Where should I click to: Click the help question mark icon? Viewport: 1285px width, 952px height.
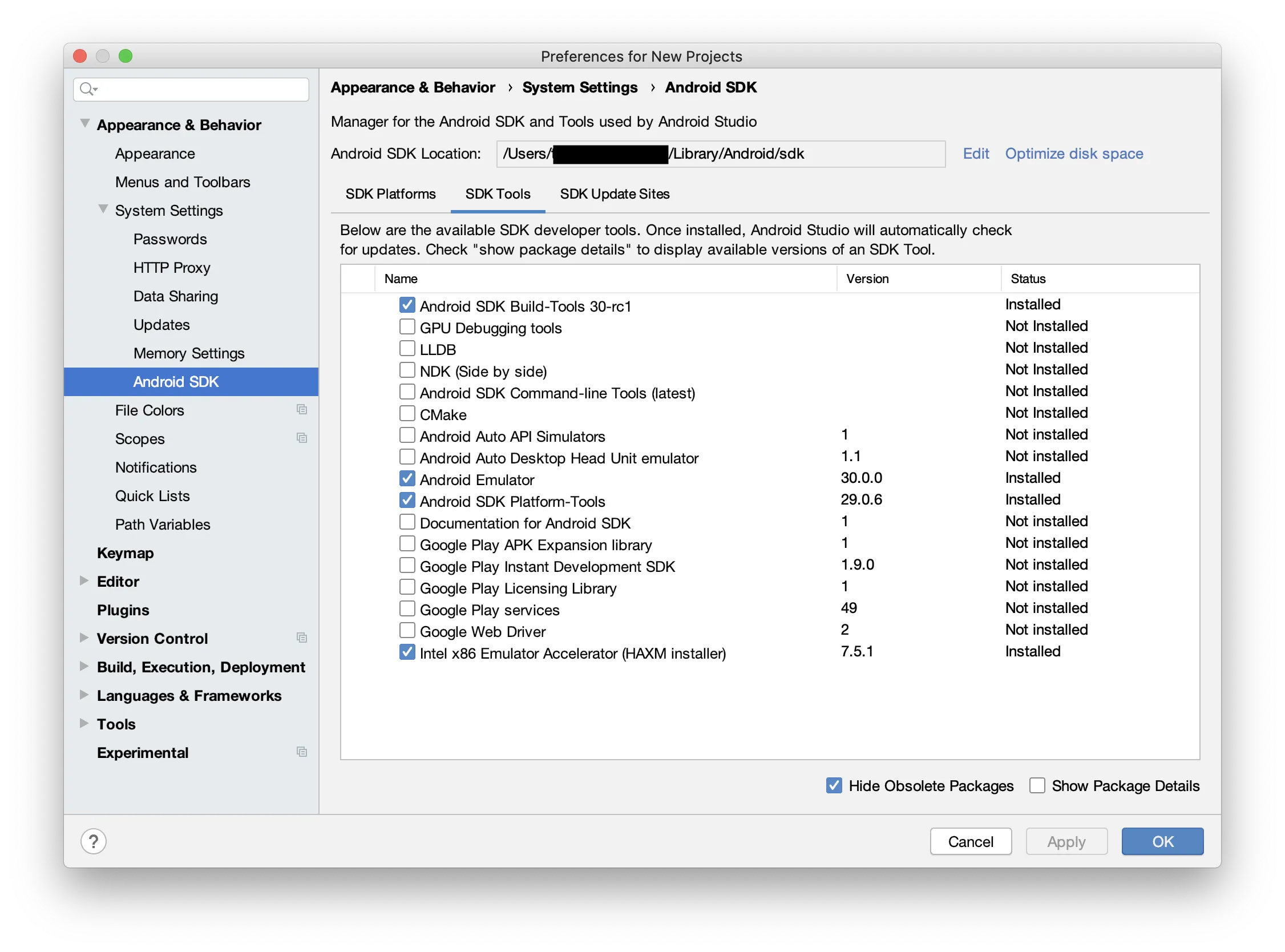point(94,841)
